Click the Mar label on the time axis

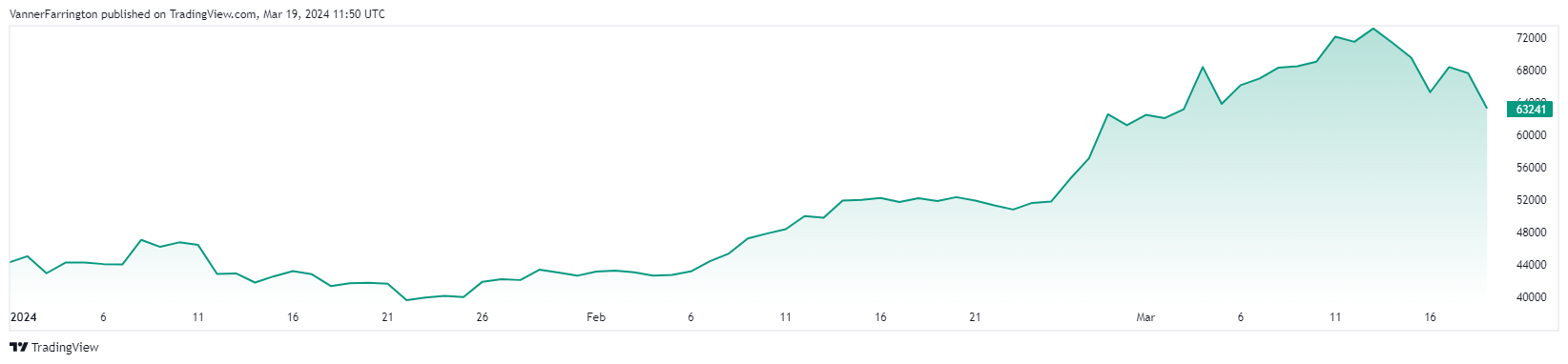click(1145, 317)
